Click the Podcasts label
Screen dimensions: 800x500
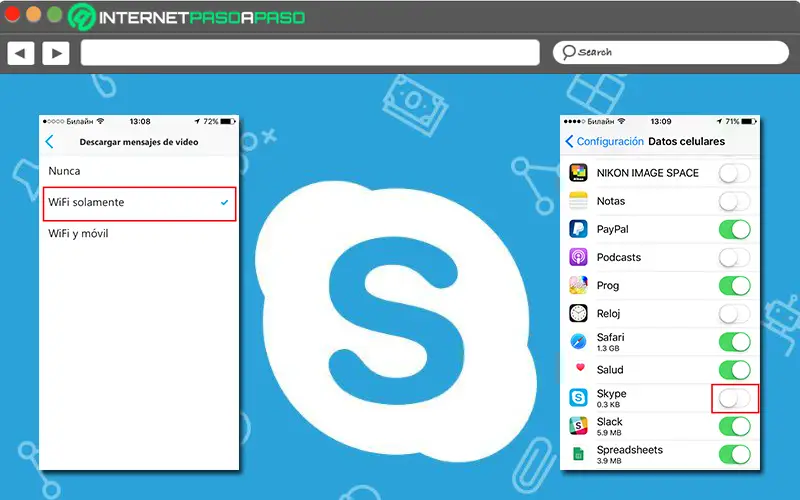click(618, 257)
